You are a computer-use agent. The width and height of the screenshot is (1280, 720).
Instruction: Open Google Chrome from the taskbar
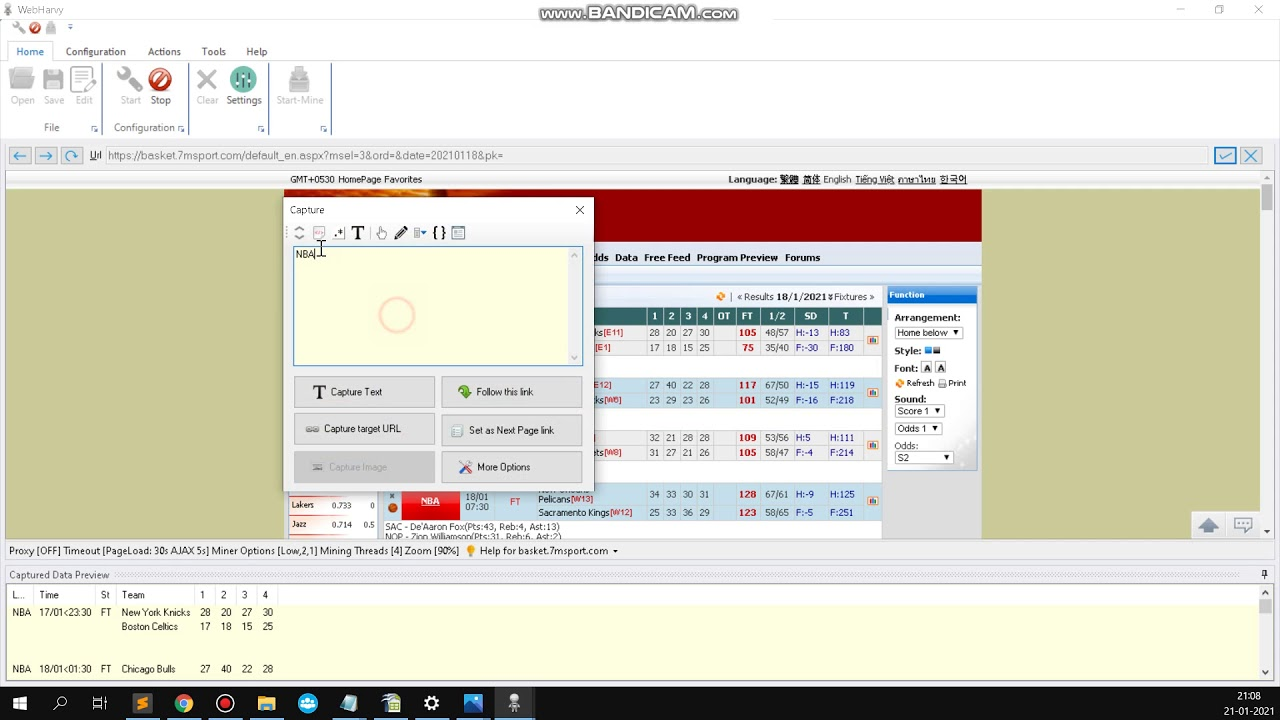183,703
